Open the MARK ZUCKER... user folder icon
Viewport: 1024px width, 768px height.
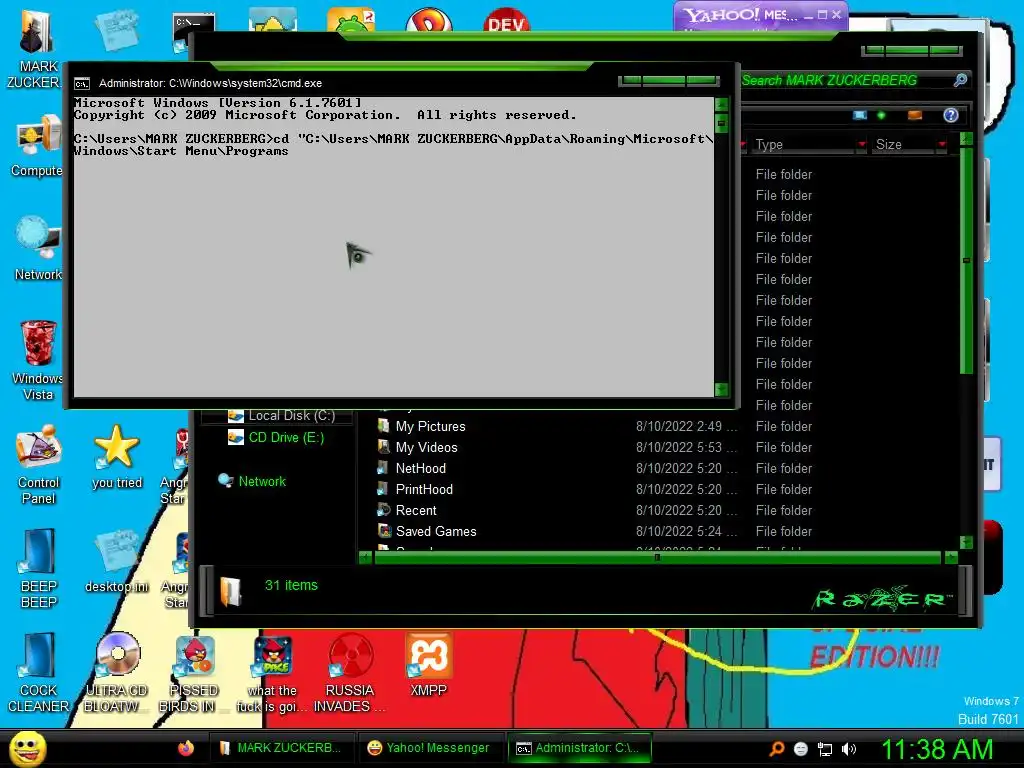pos(36,49)
